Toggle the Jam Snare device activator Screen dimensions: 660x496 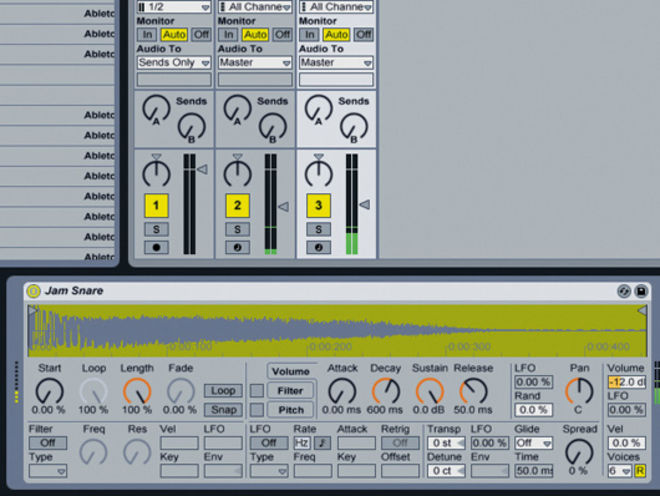point(33,291)
